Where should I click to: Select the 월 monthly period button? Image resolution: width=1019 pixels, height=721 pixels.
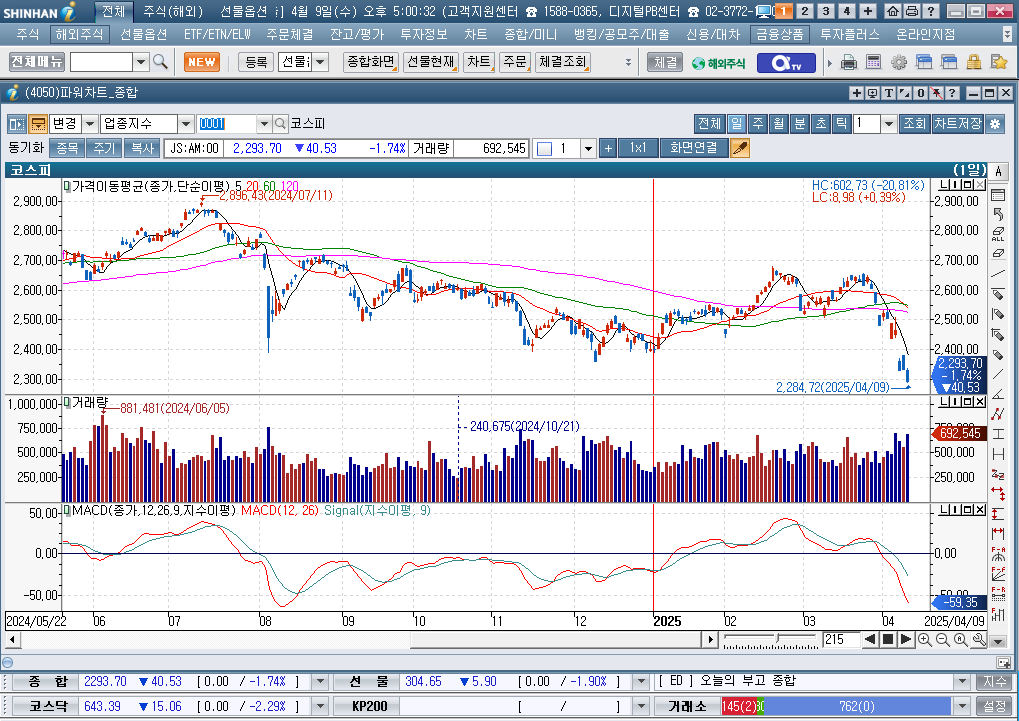(x=779, y=124)
